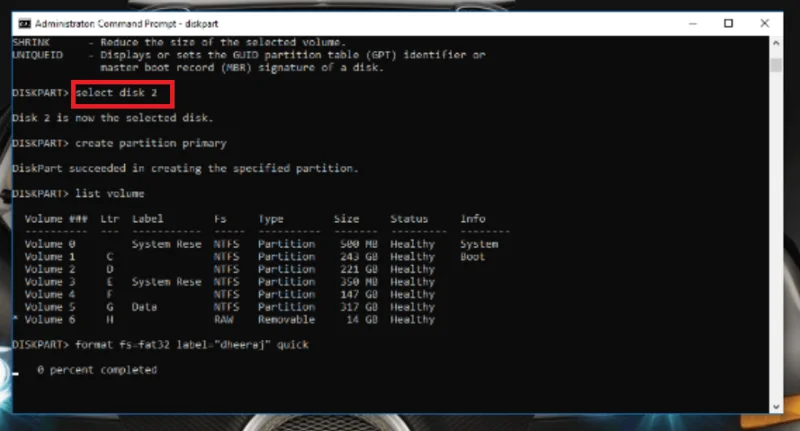
Task: Click the 'Type' column header
Action: tap(270, 219)
